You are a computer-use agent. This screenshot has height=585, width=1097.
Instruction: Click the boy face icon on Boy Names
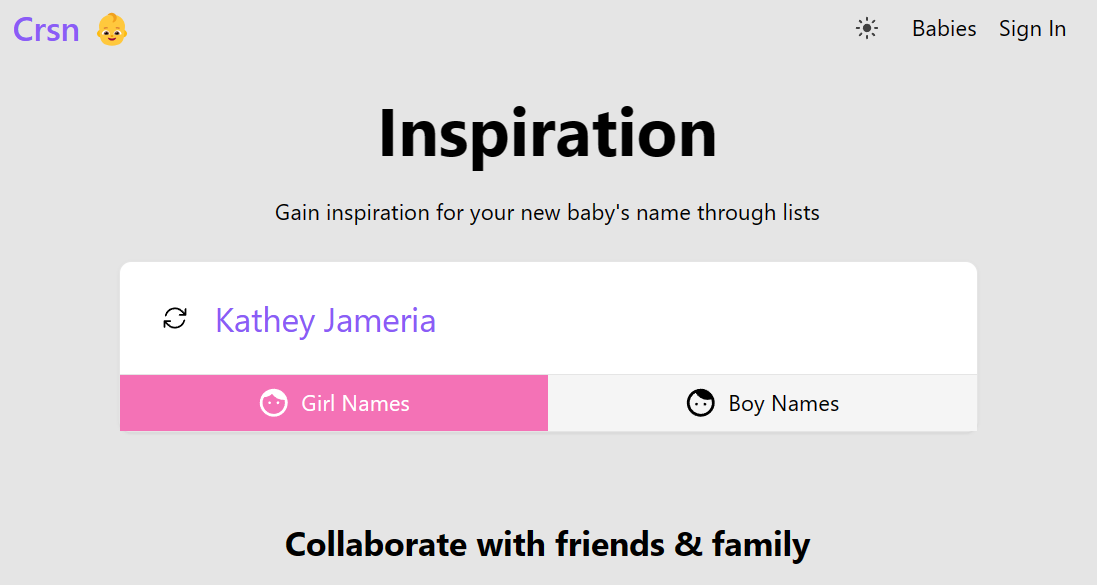pos(700,402)
